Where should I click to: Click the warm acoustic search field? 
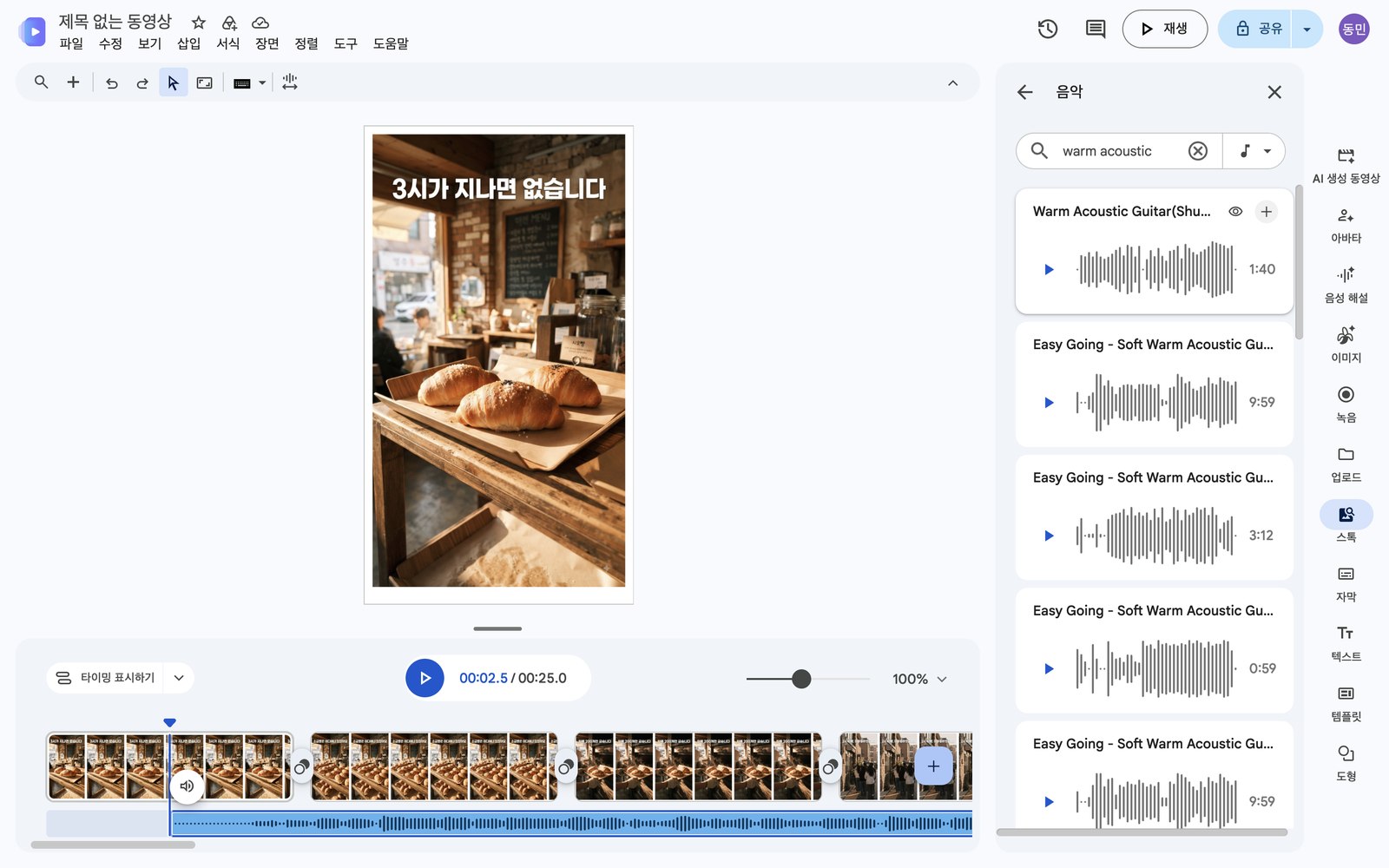(x=1119, y=151)
